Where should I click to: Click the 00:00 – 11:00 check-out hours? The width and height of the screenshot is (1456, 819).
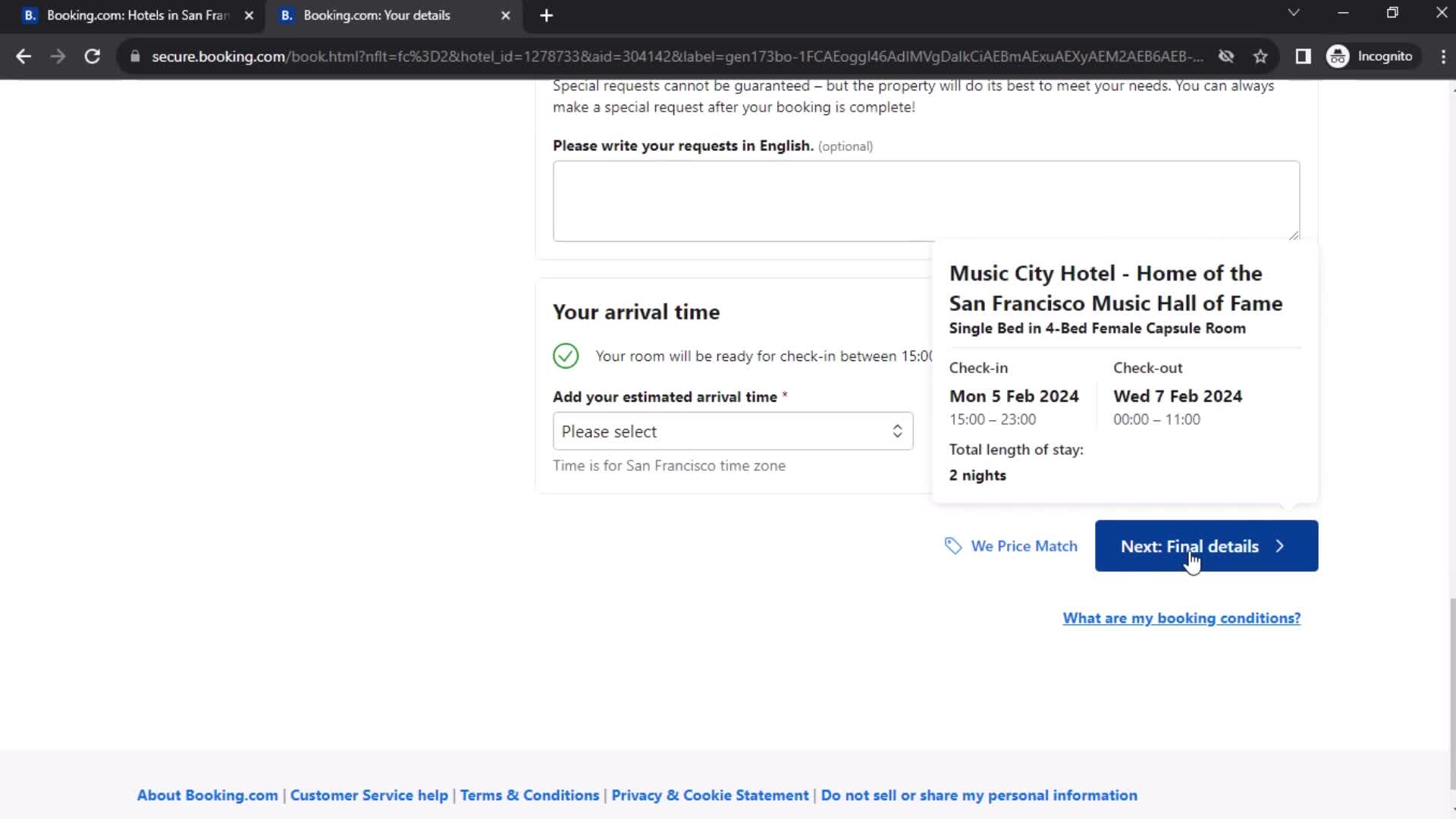click(1156, 419)
